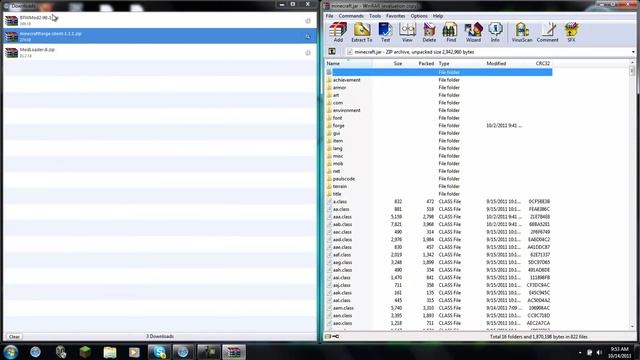Select the terrain folder row
Image resolution: width=640 pixels, height=360 pixels.
tap(439, 187)
